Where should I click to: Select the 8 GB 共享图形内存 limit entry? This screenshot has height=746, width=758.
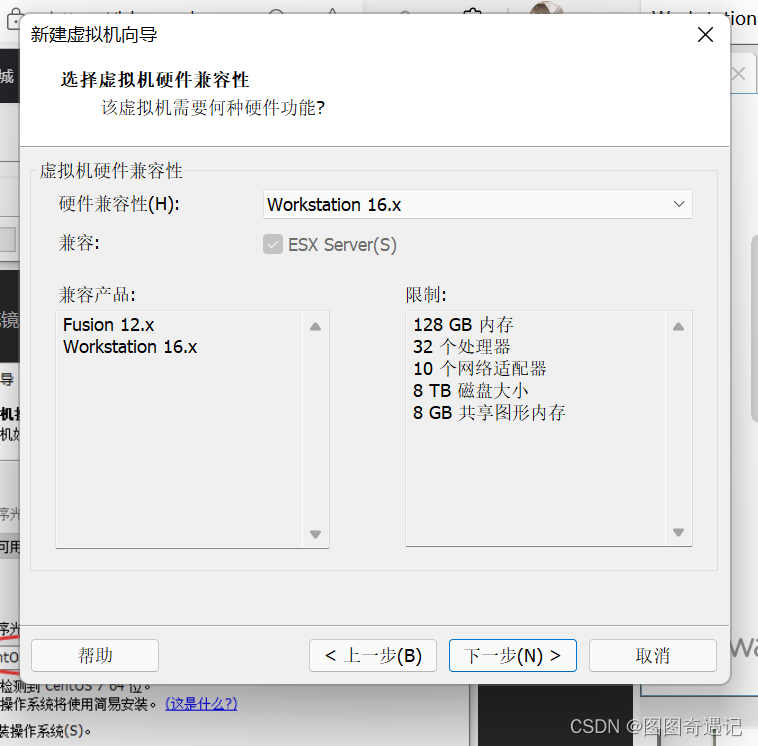(x=489, y=413)
